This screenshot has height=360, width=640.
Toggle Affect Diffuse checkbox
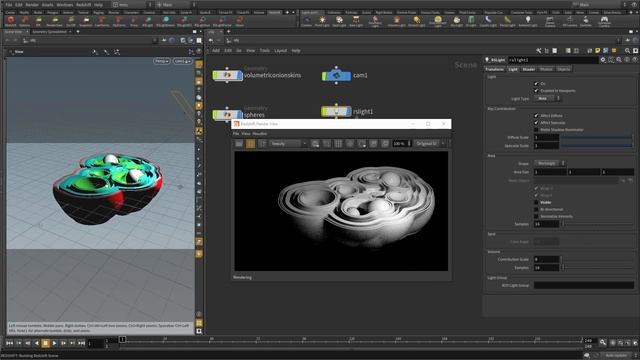tap(536, 116)
